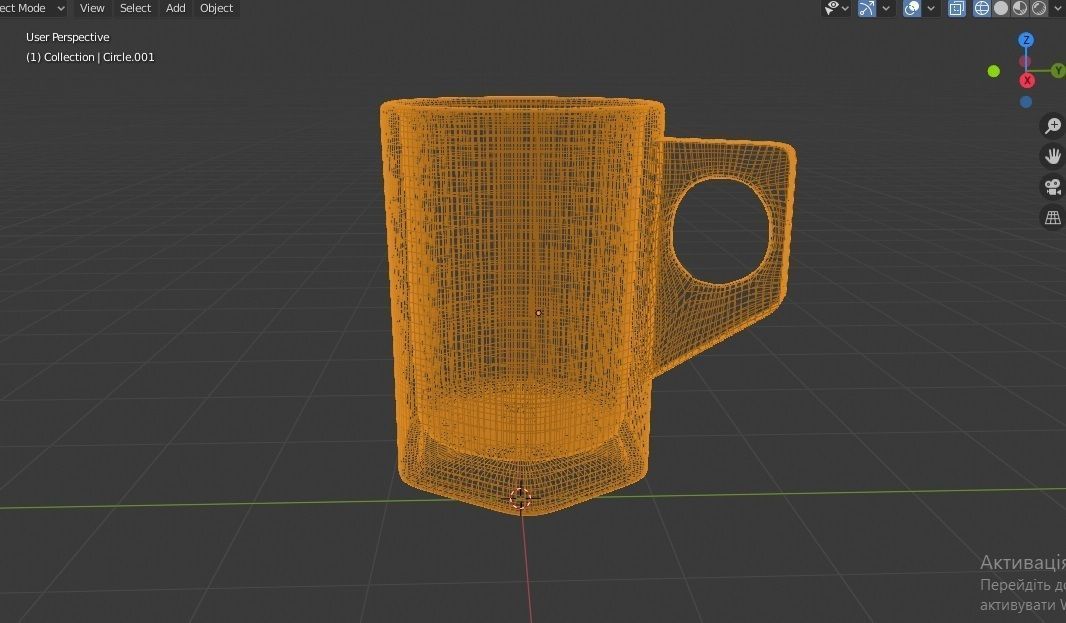
Task: Open the Object Mode selector dropdown
Action: pos(33,8)
